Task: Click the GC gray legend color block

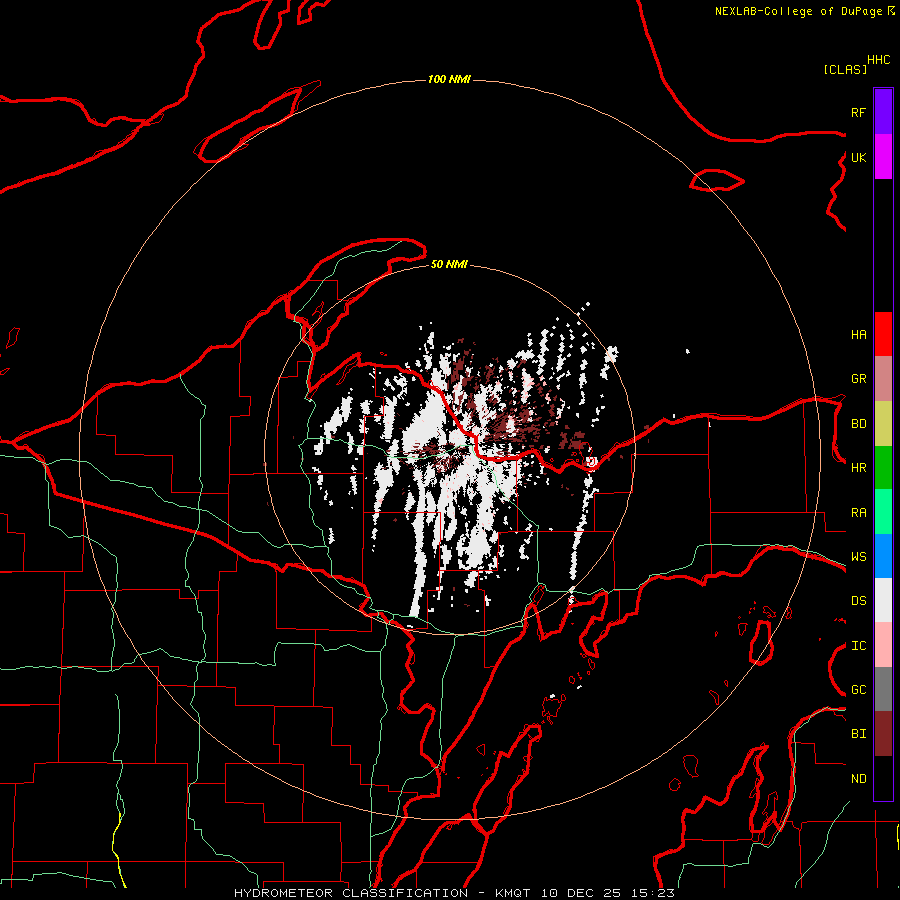Action: point(883,689)
